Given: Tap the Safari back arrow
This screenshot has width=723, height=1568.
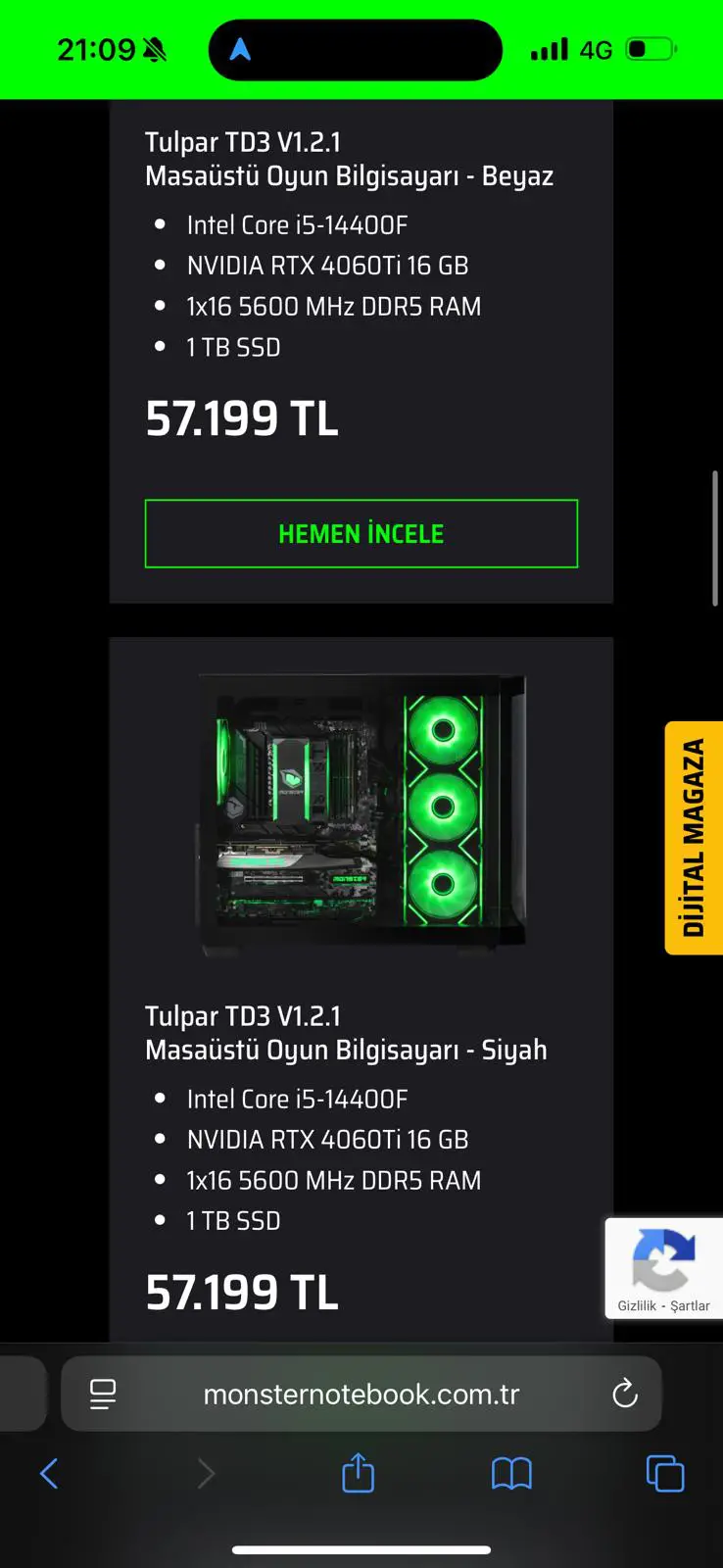Looking at the screenshot, I should 49,1473.
